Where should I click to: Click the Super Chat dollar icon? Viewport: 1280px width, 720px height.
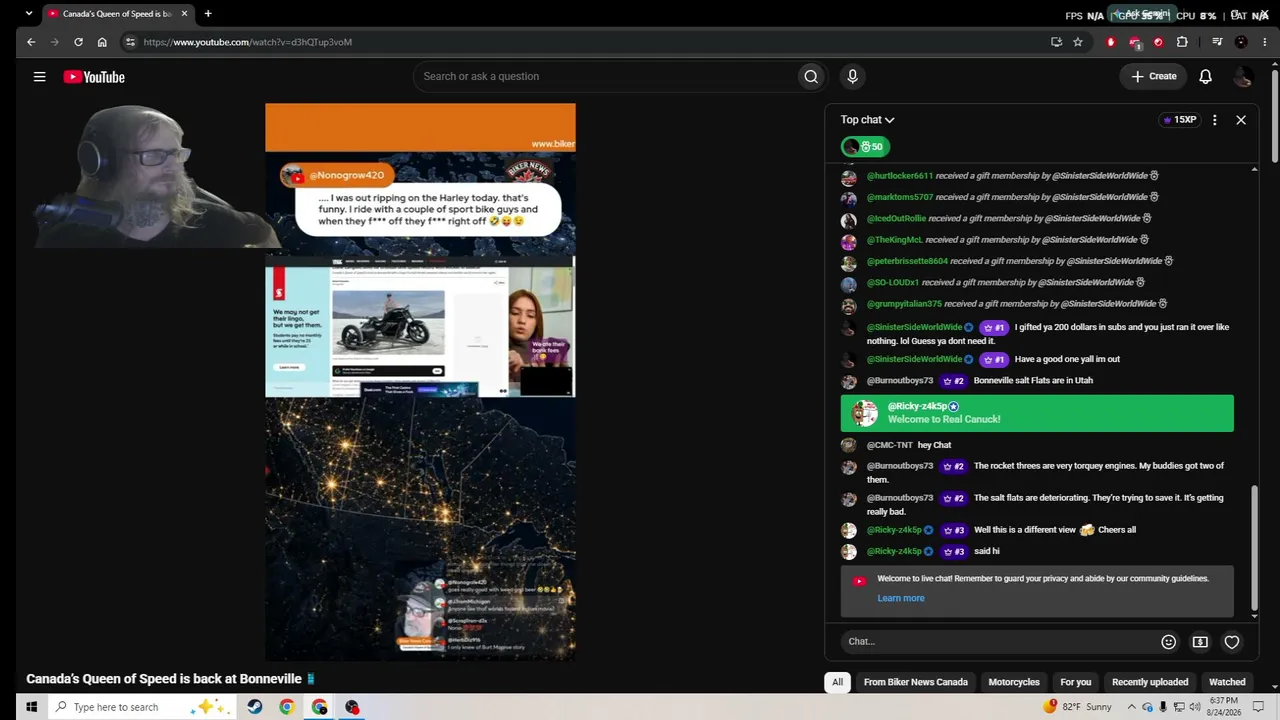[1200, 642]
